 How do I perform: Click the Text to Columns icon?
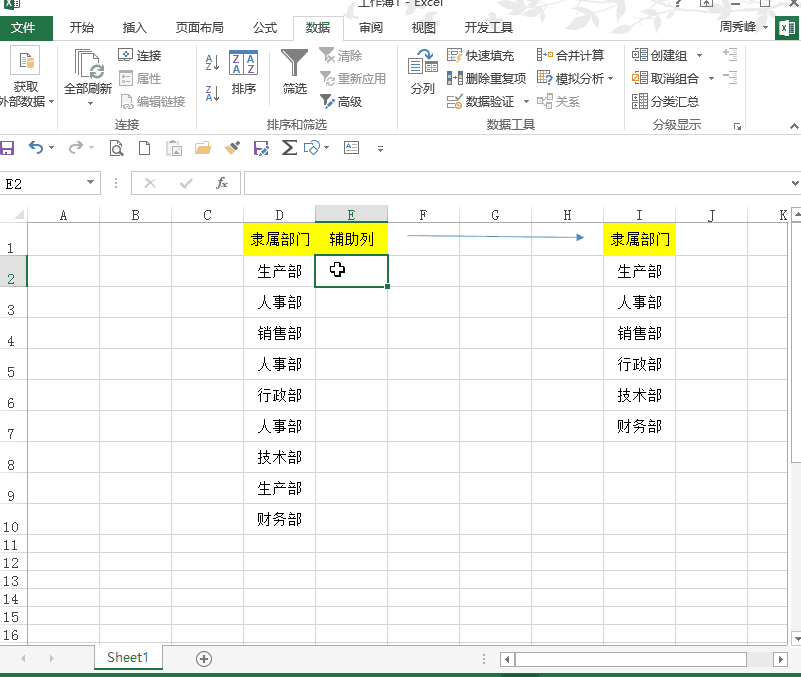422,63
